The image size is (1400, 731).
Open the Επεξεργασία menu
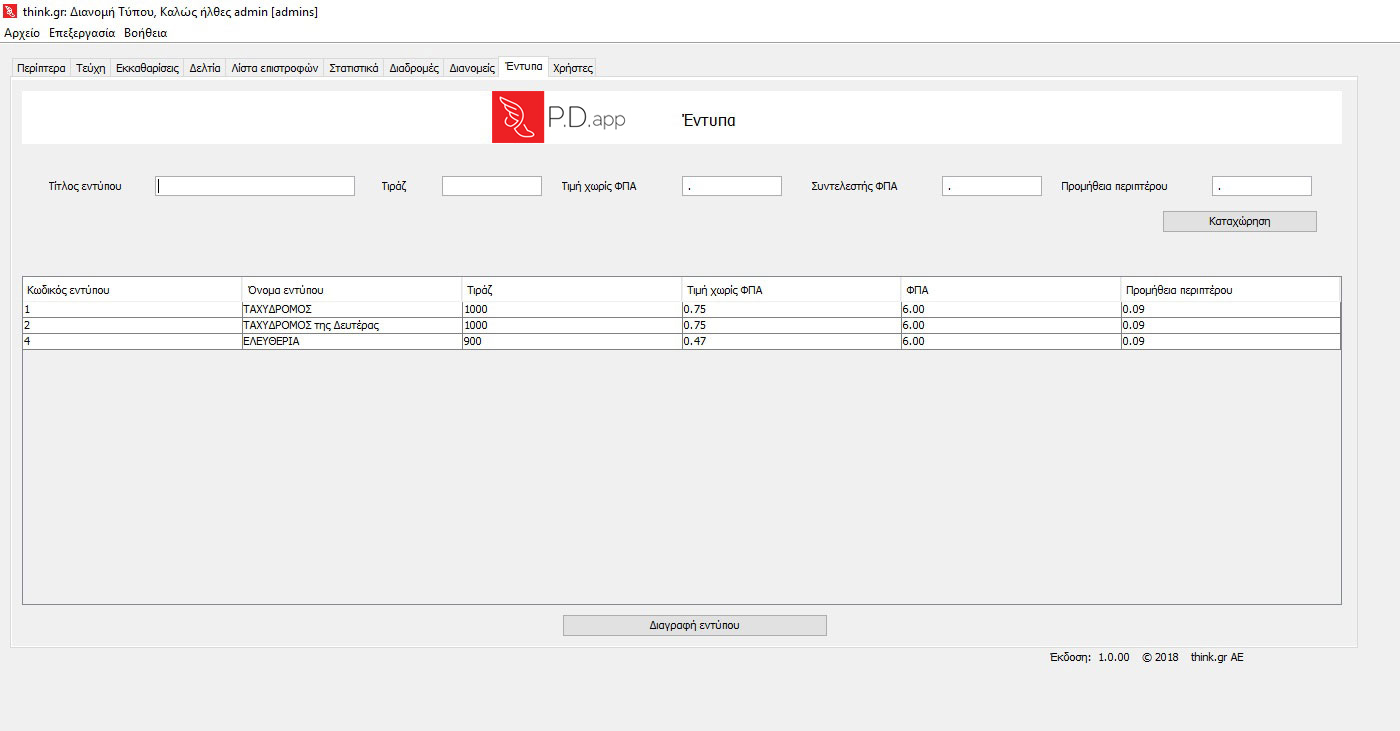[82, 33]
